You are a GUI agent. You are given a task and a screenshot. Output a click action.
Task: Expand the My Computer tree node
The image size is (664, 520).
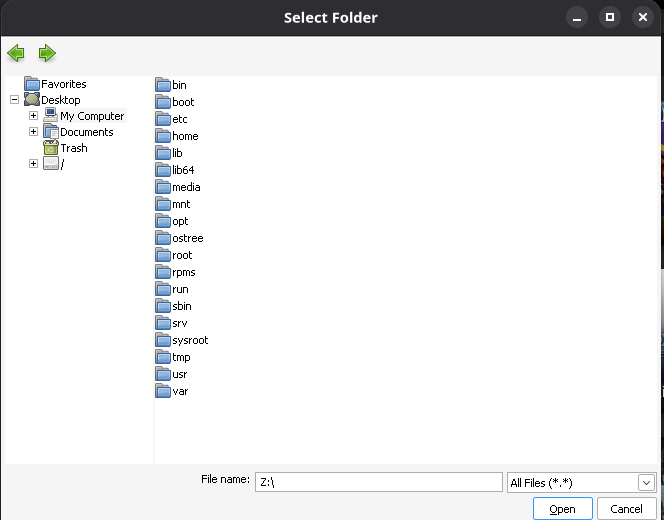point(33,116)
